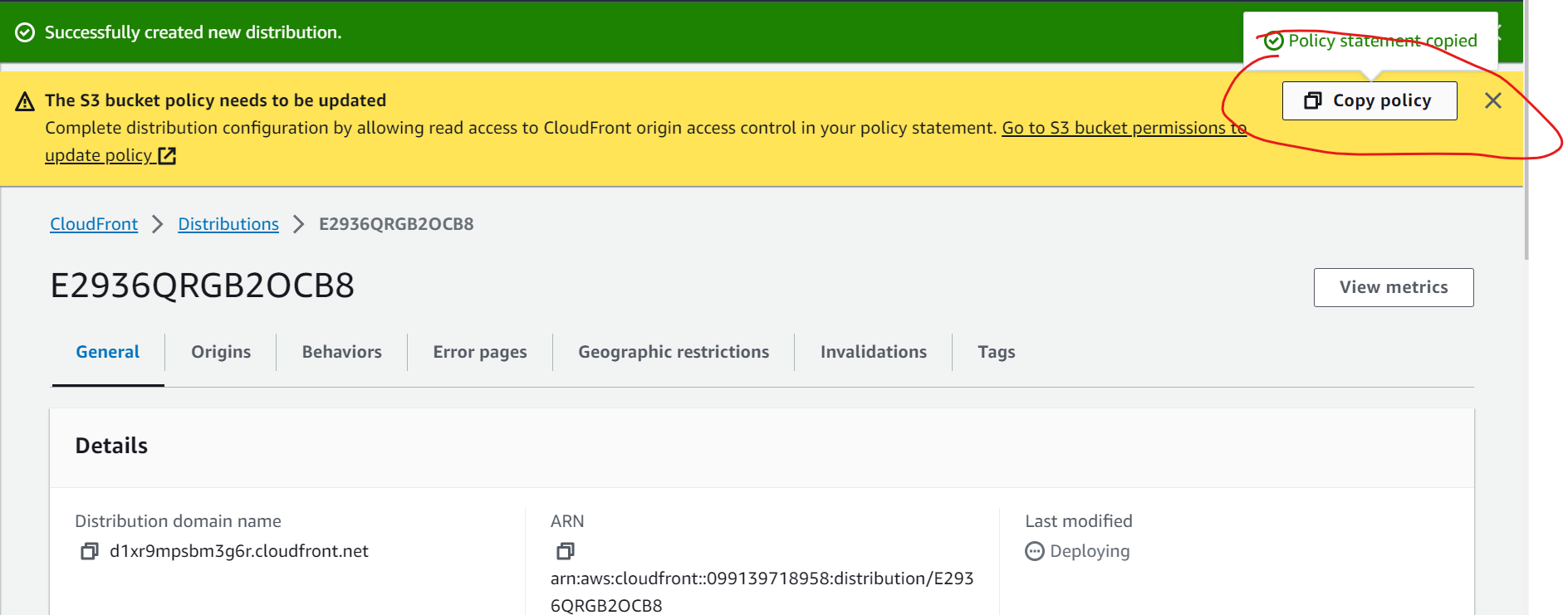The height and width of the screenshot is (615, 1568).
Task: Show the Invalidations tab
Action: tap(873, 352)
